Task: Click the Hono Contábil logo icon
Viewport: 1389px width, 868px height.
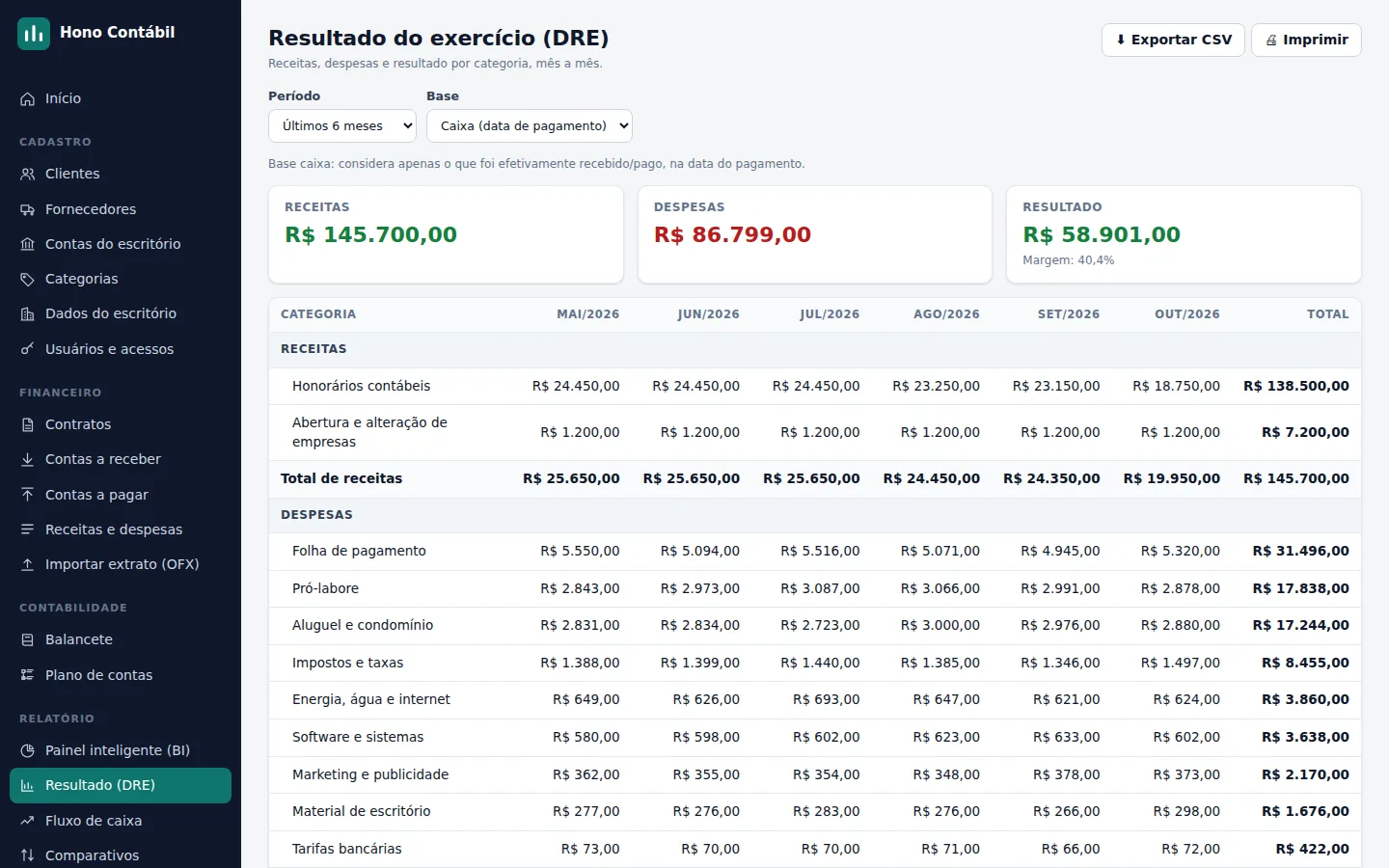Action: tap(34, 34)
